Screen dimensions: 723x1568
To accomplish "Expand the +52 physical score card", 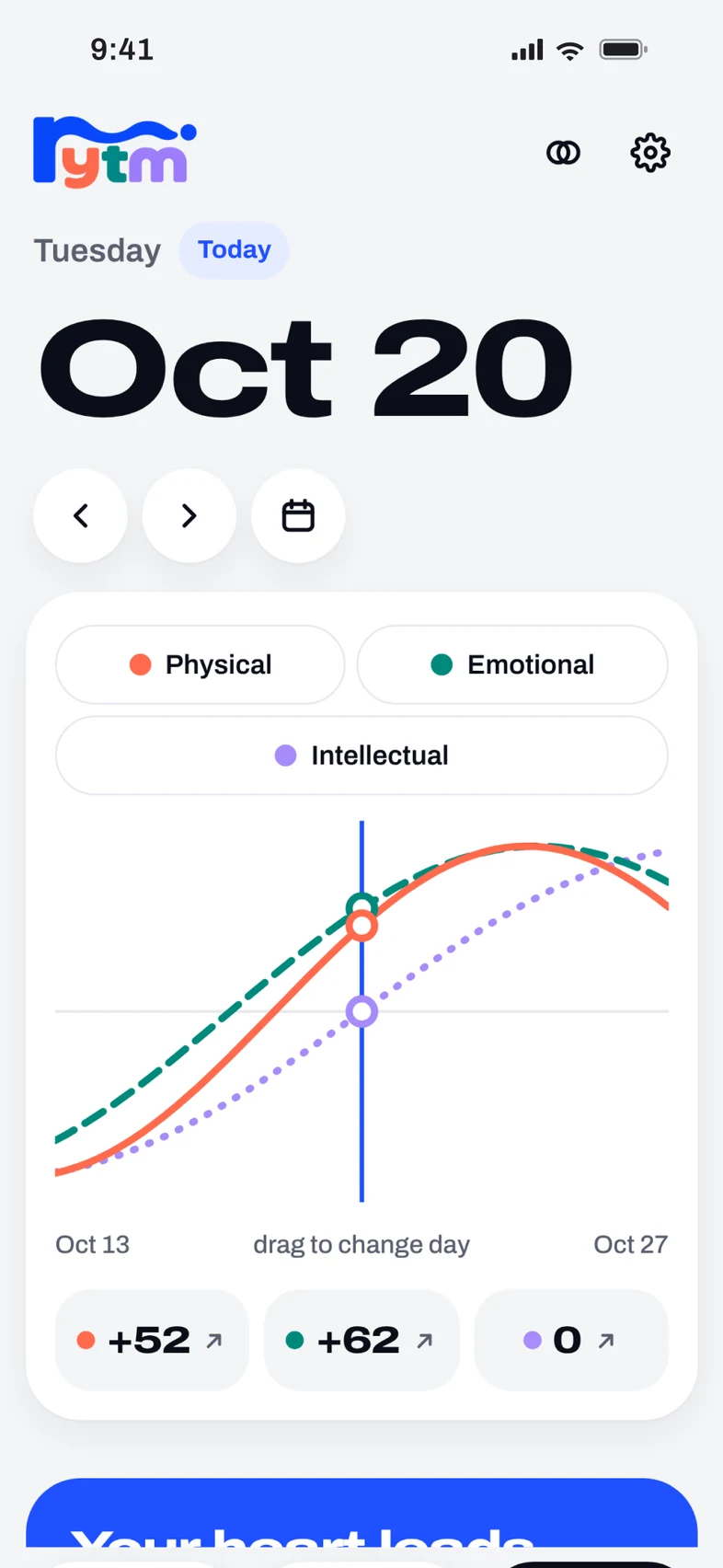I will click(152, 1340).
